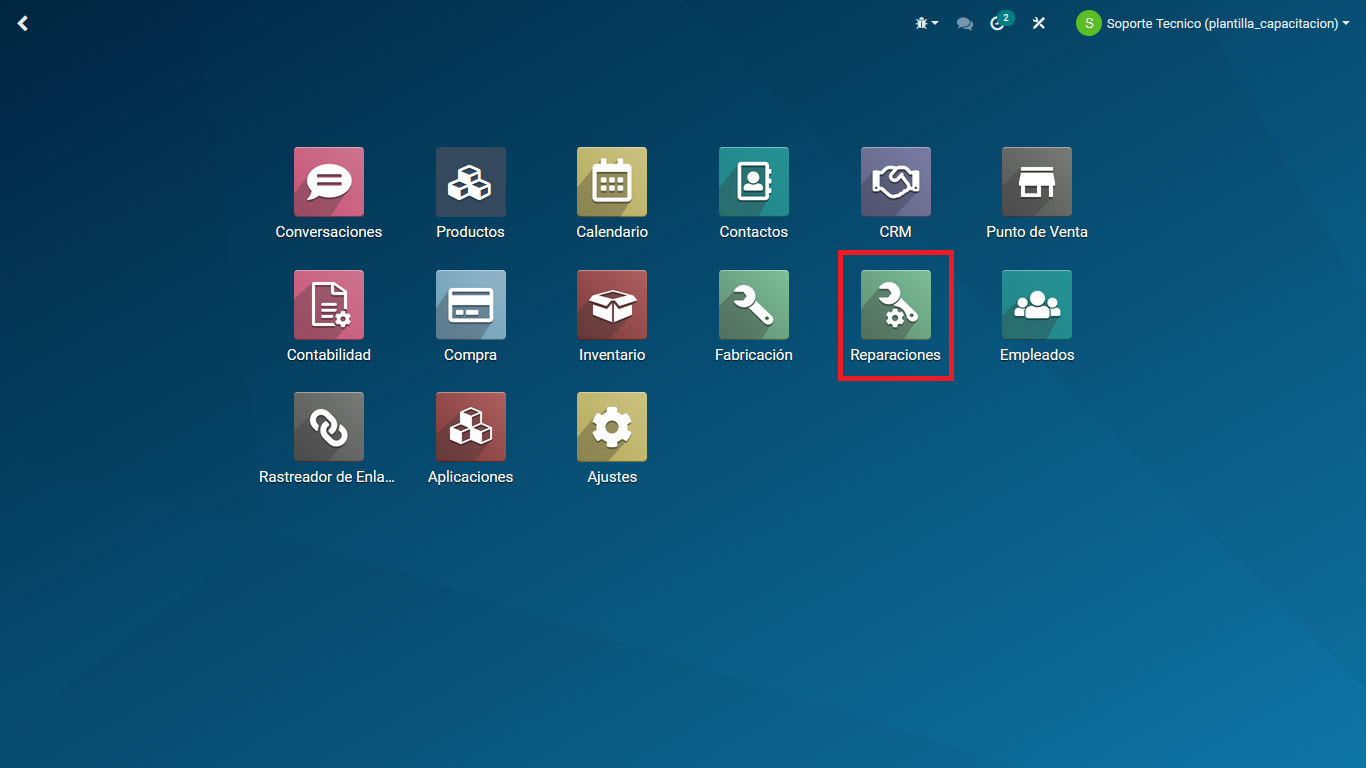Open the Reparaciones app
Screen dimensions: 1366x768
point(895,305)
